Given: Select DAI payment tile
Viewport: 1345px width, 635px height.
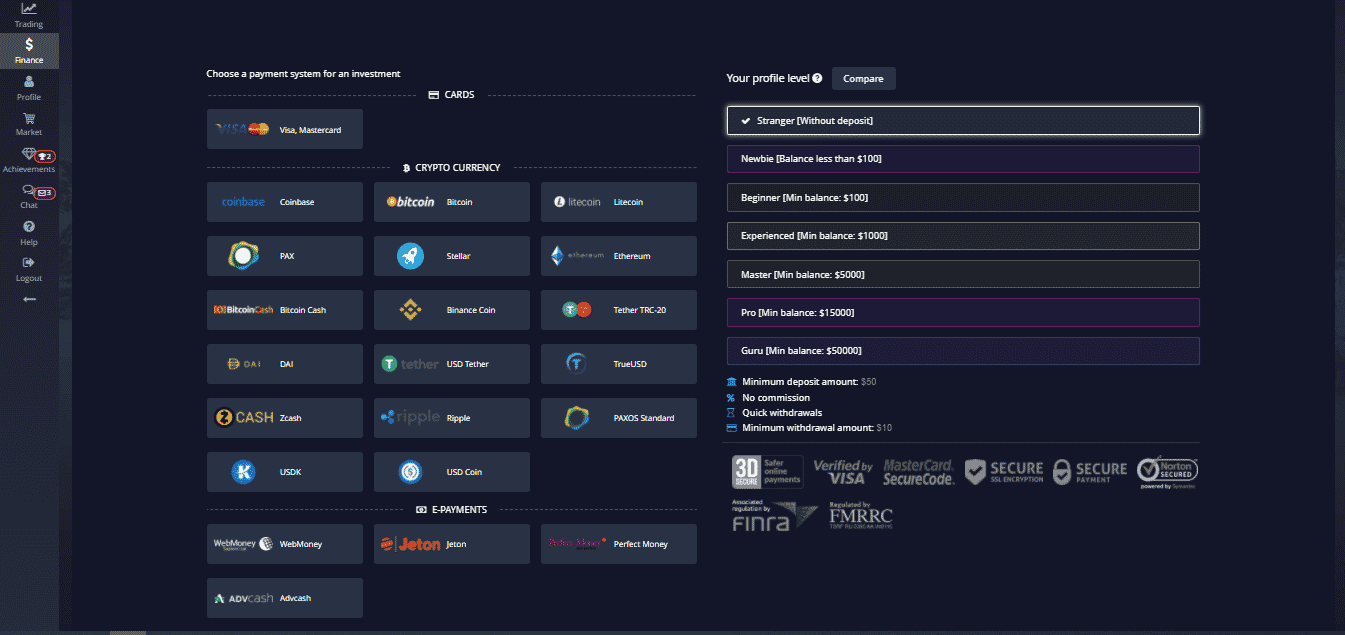Looking at the screenshot, I should coord(285,364).
